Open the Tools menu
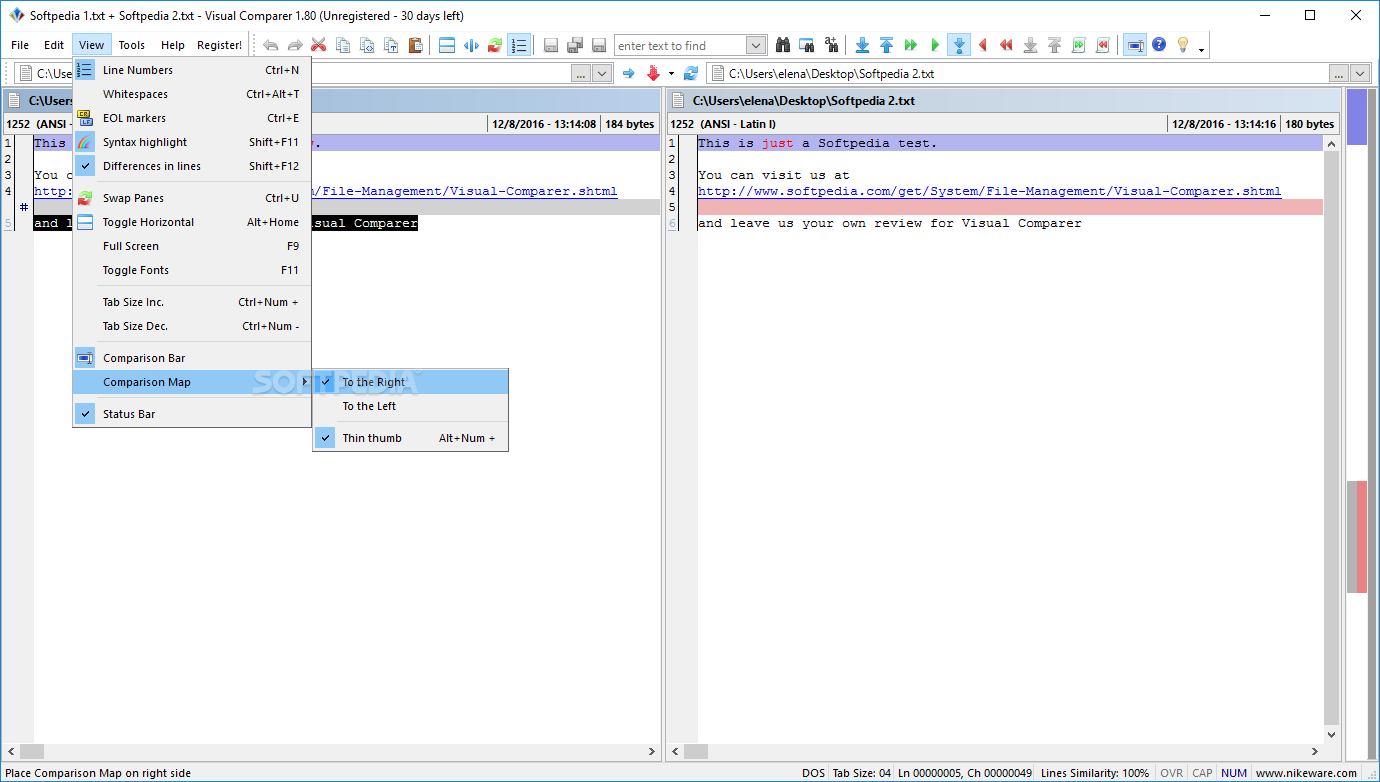This screenshot has width=1380, height=782. coord(132,45)
